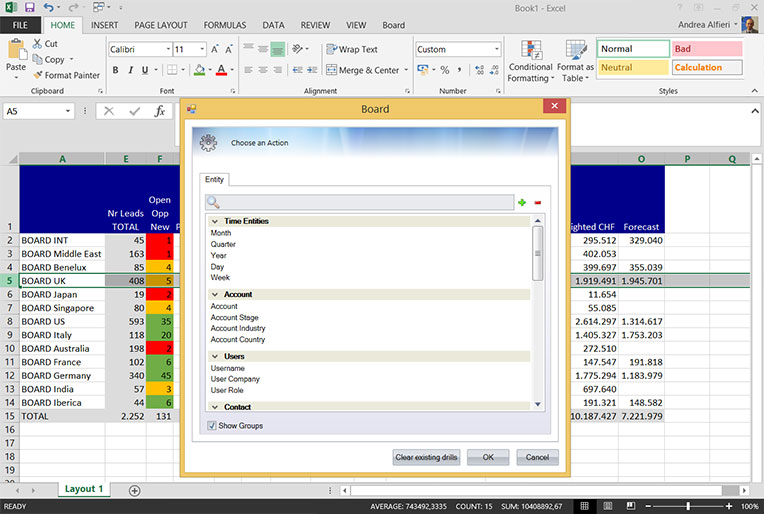
Task: Toggle Underline formatting
Action: coord(145,70)
